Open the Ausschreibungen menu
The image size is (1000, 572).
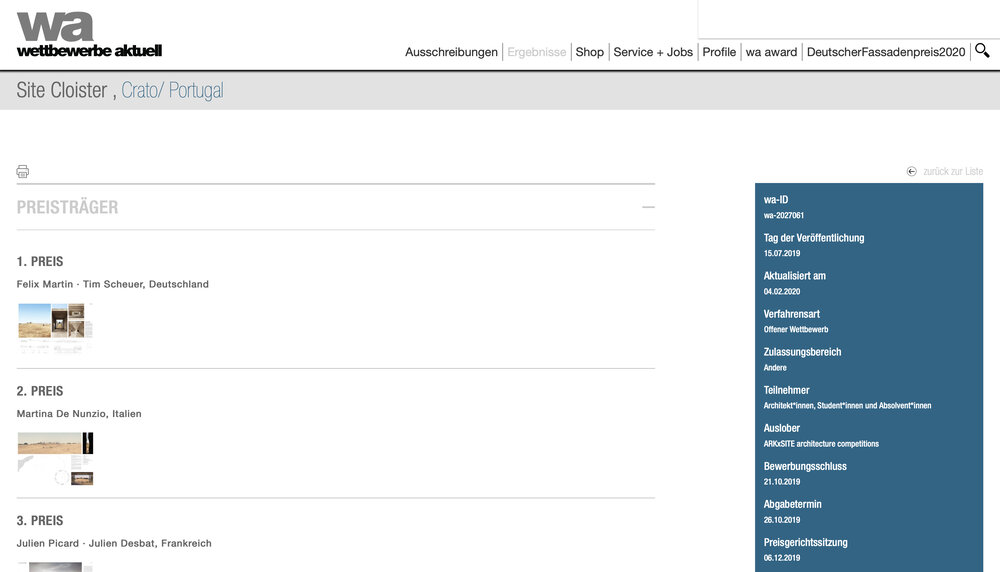[x=451, y=52]
